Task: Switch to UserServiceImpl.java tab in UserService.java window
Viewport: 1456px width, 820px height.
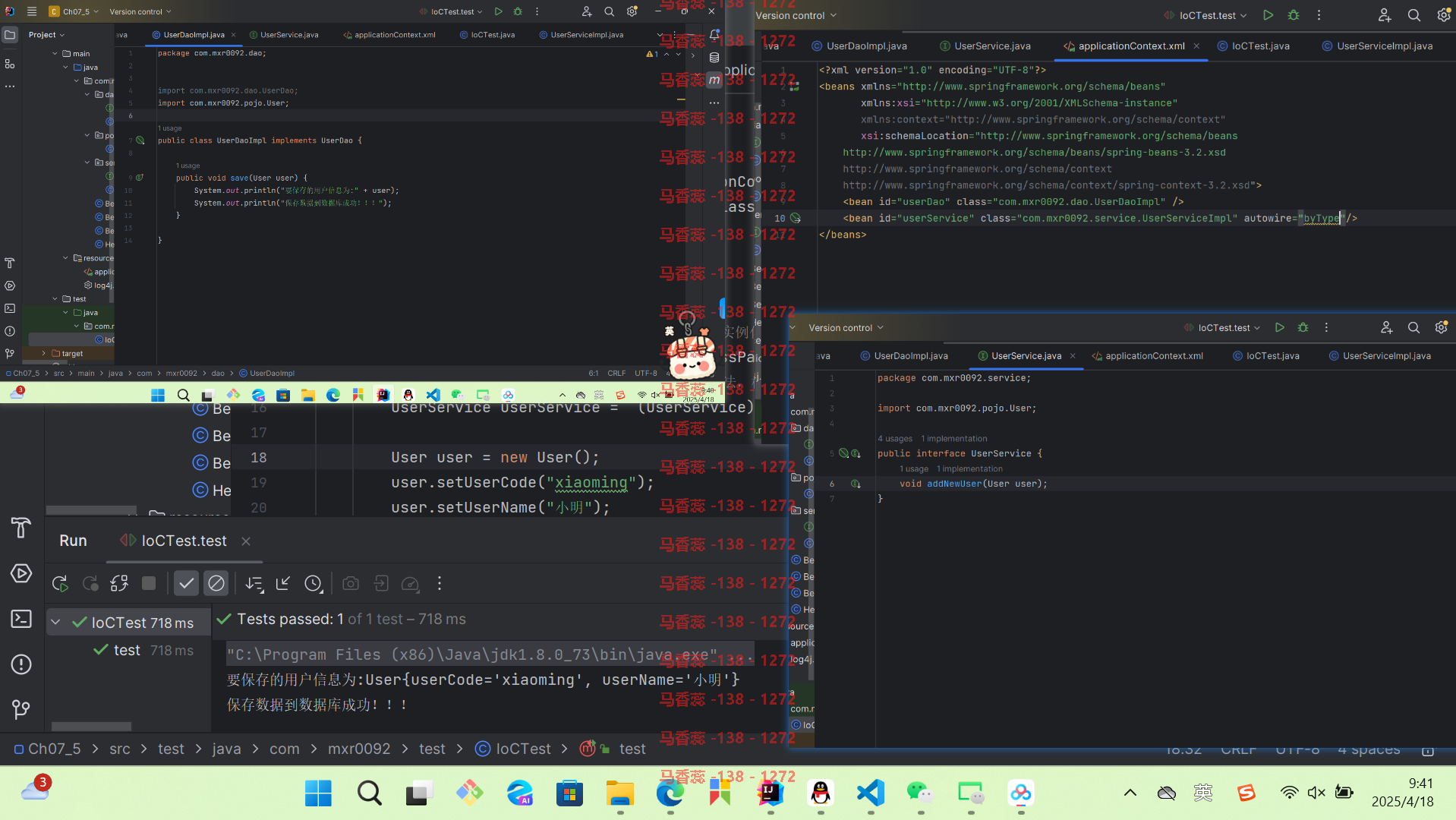Action: [x=1379, y=355]
